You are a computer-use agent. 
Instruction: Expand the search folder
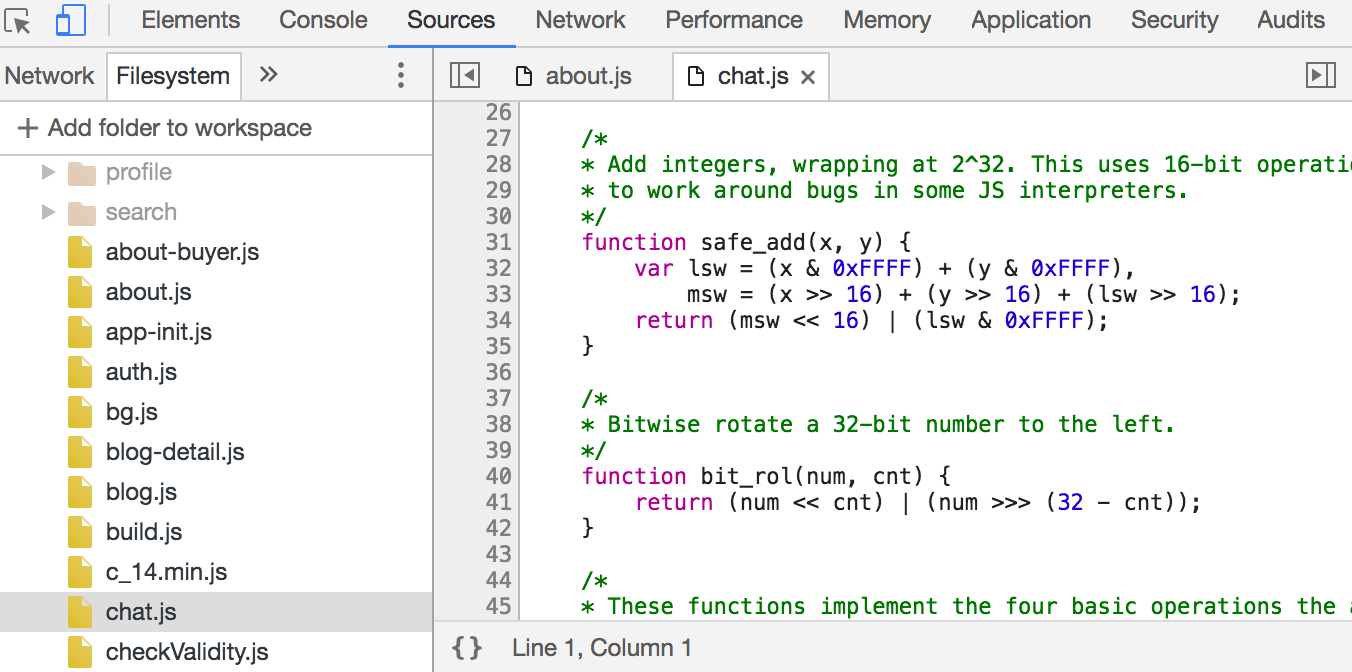tap(48, 212)
